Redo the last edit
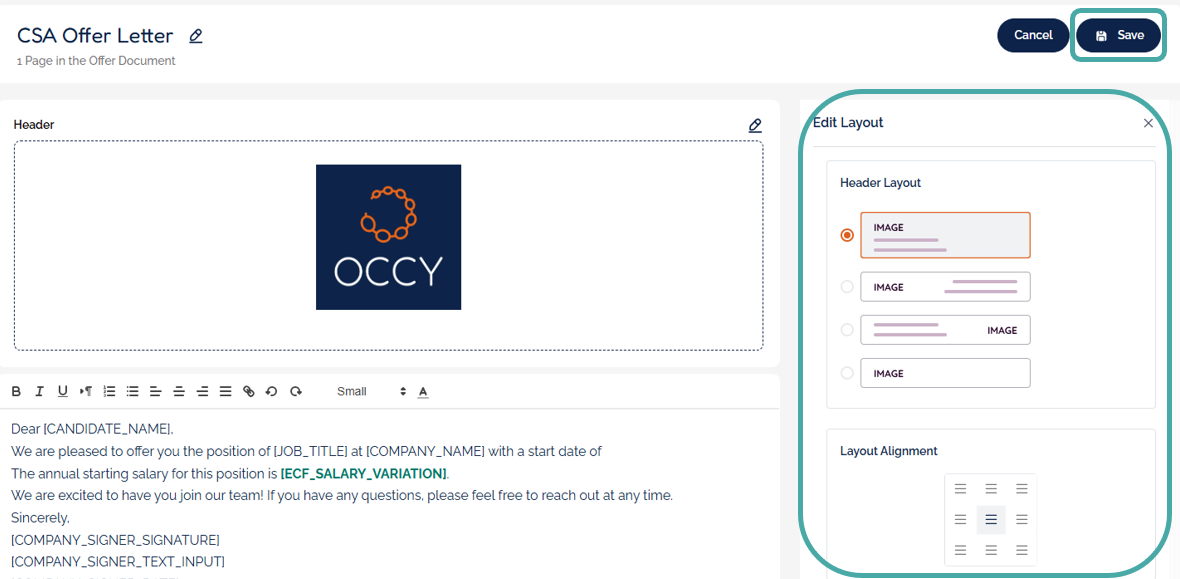The width and height of the screenshot is (1180, 579). [x=296, y=392]
